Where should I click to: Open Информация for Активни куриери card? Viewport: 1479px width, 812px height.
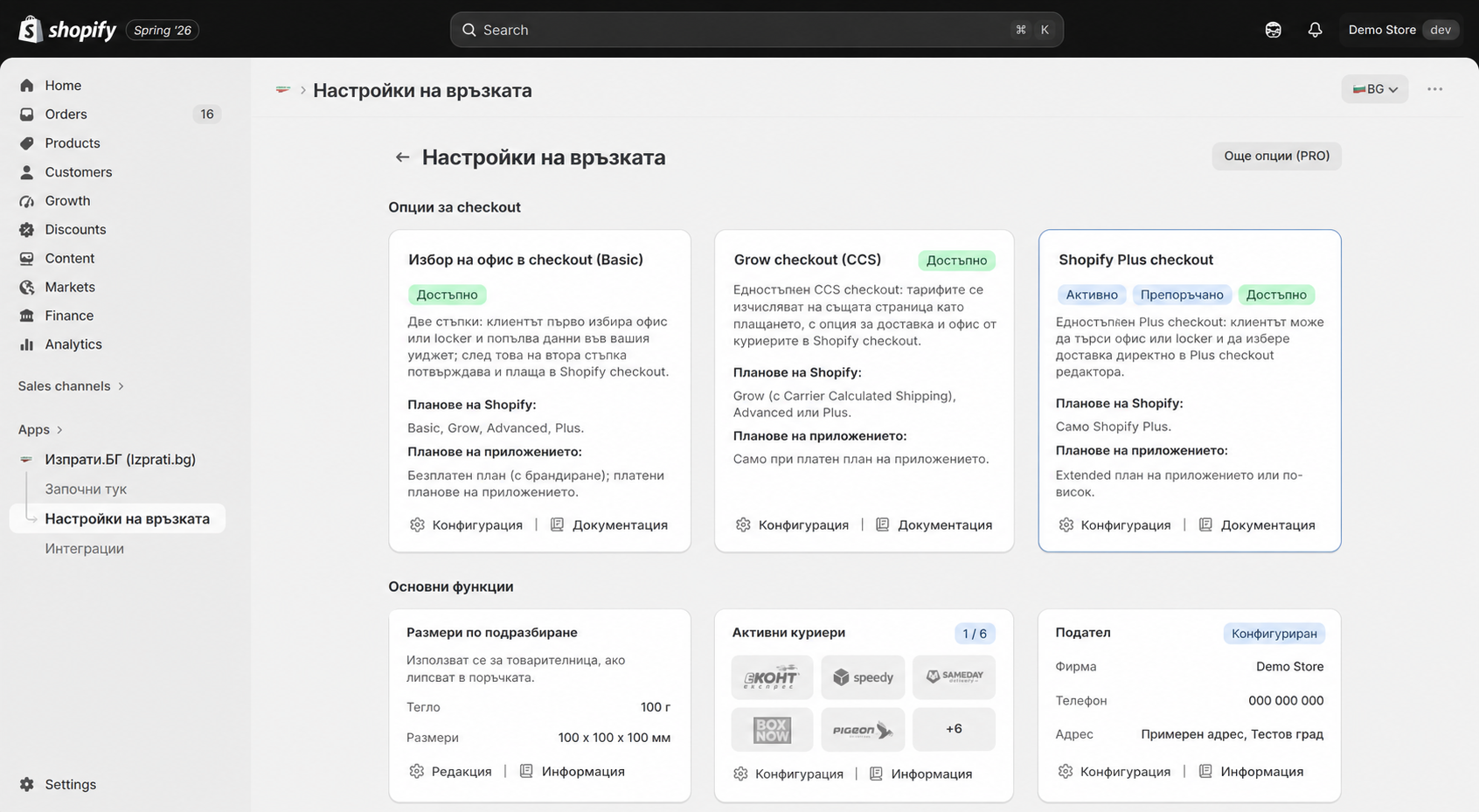pos(920,774)
